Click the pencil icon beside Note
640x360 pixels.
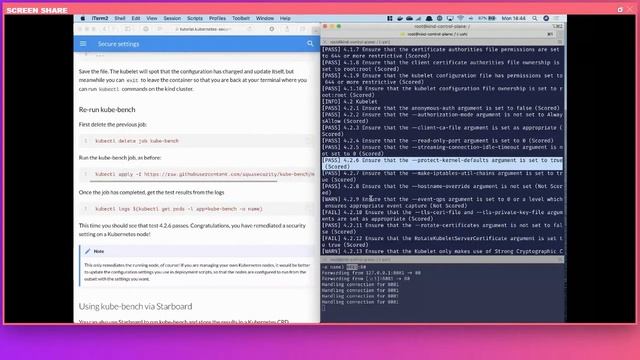[x=87, y=251]
